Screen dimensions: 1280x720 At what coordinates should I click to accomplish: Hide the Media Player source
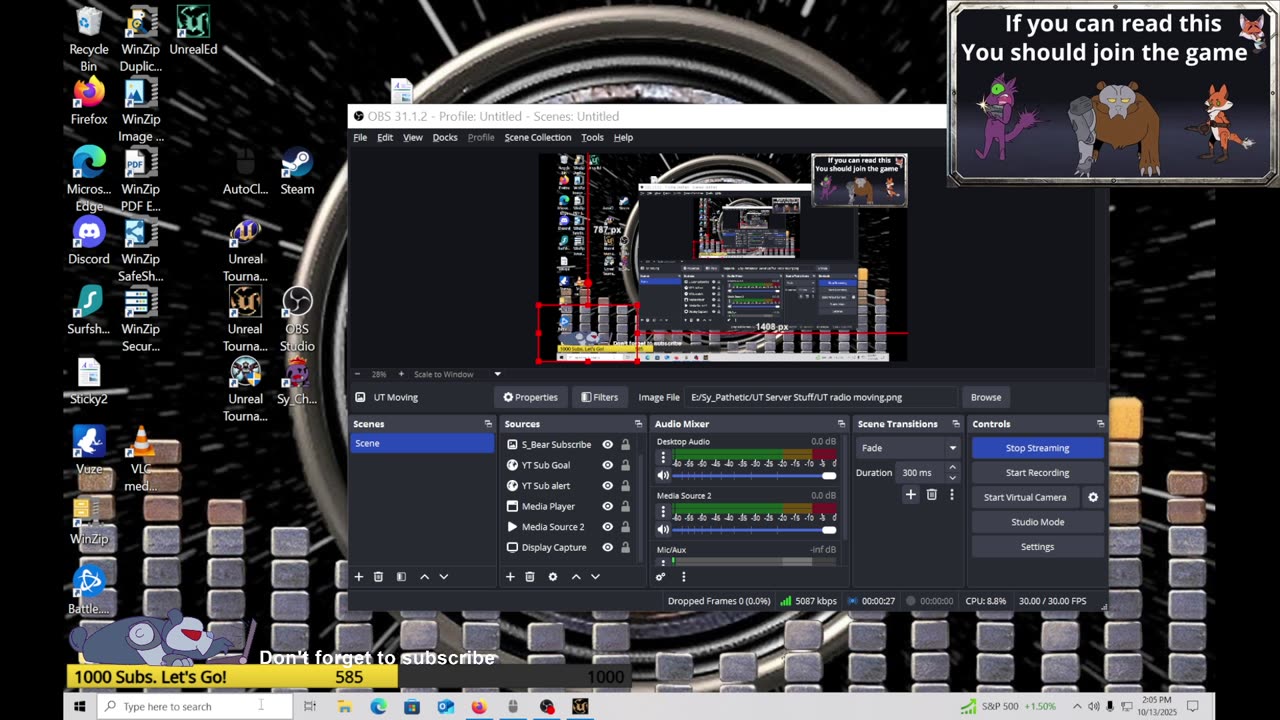pyautogui.click(x=607, y=506)
